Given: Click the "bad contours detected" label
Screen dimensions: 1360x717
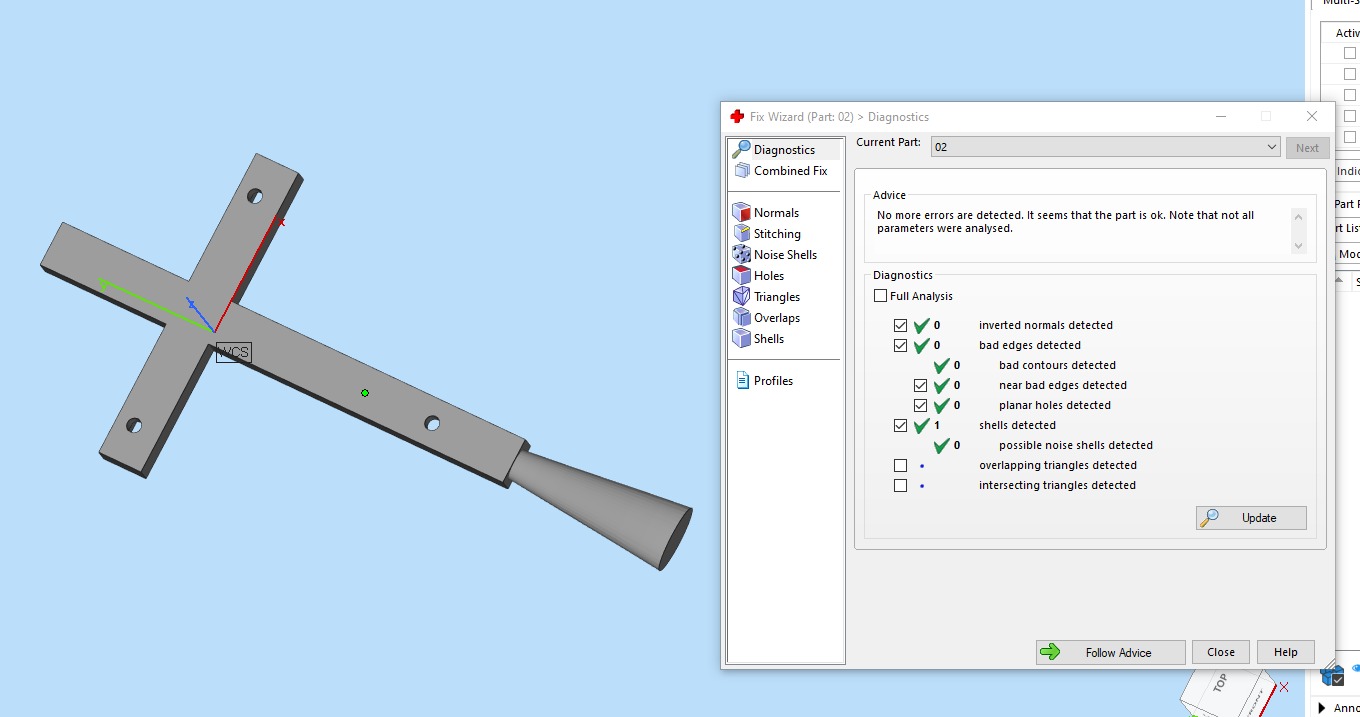Looking at the screenshot, I should pyautogui.click(x=1057, y=365).
